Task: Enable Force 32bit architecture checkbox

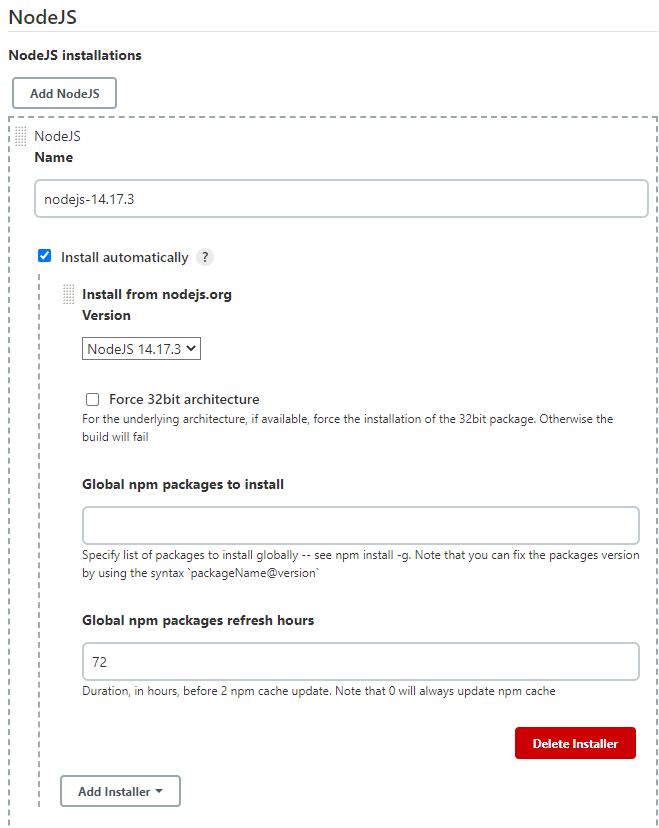Action: 92,399
